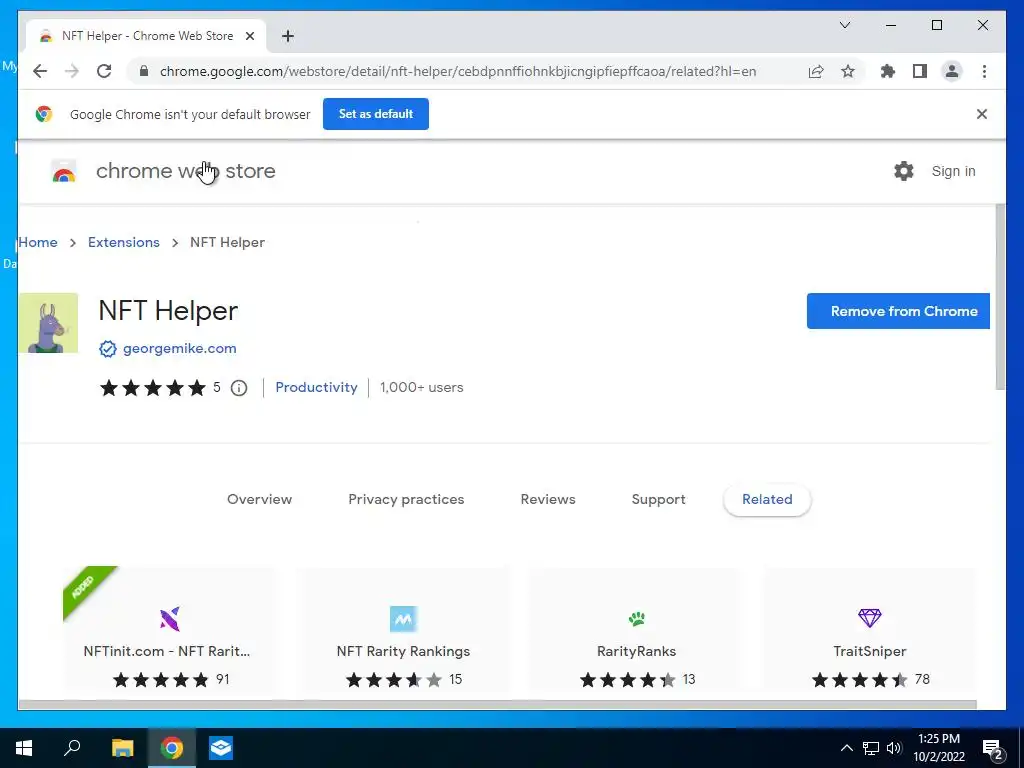Viewport: 1024px width, 768px height.
Task: Close the NFT Helper tab
Action: pyautogui.click(x=249, y=36)
